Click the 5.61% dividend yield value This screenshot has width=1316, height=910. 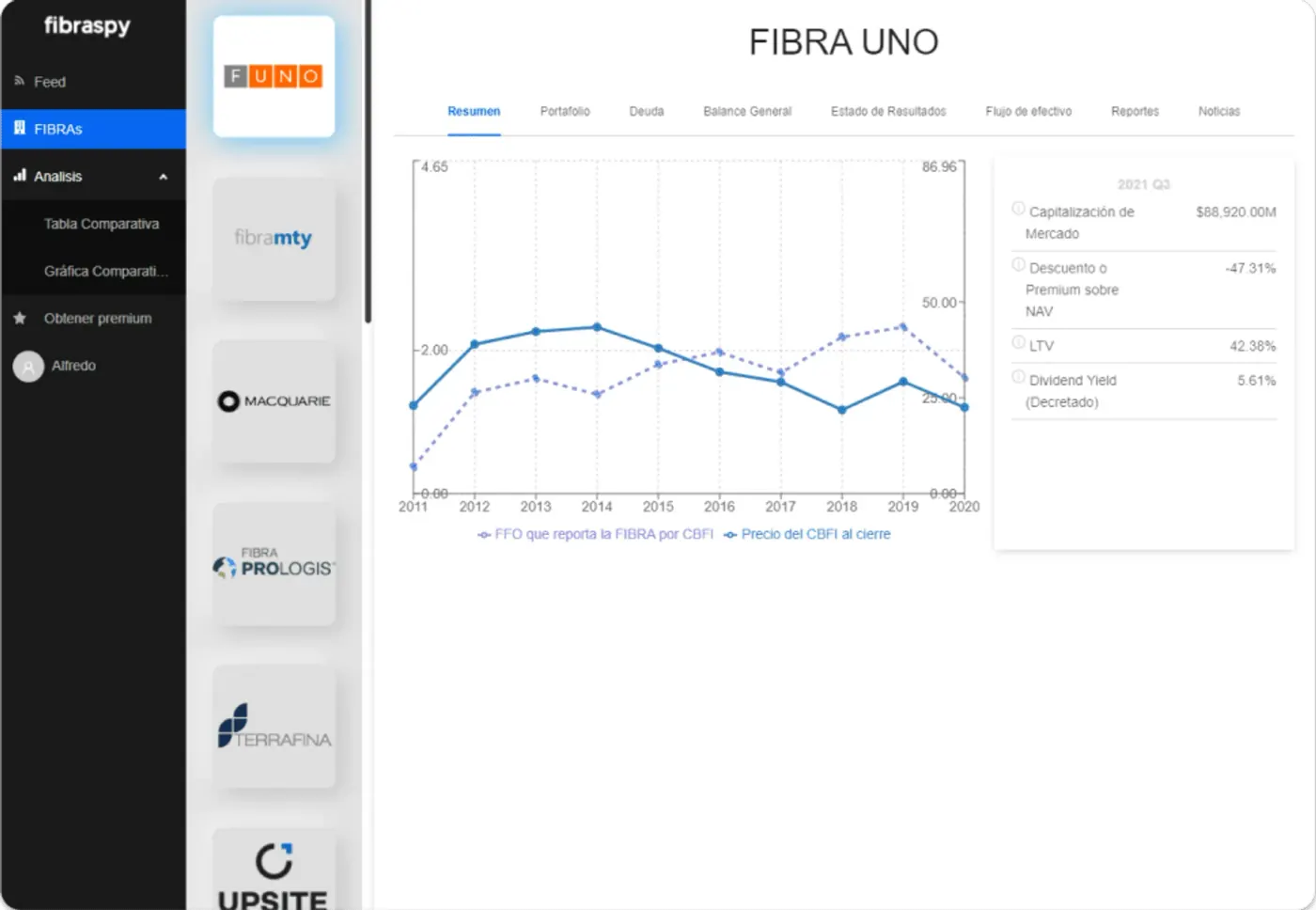[1257, 381]
